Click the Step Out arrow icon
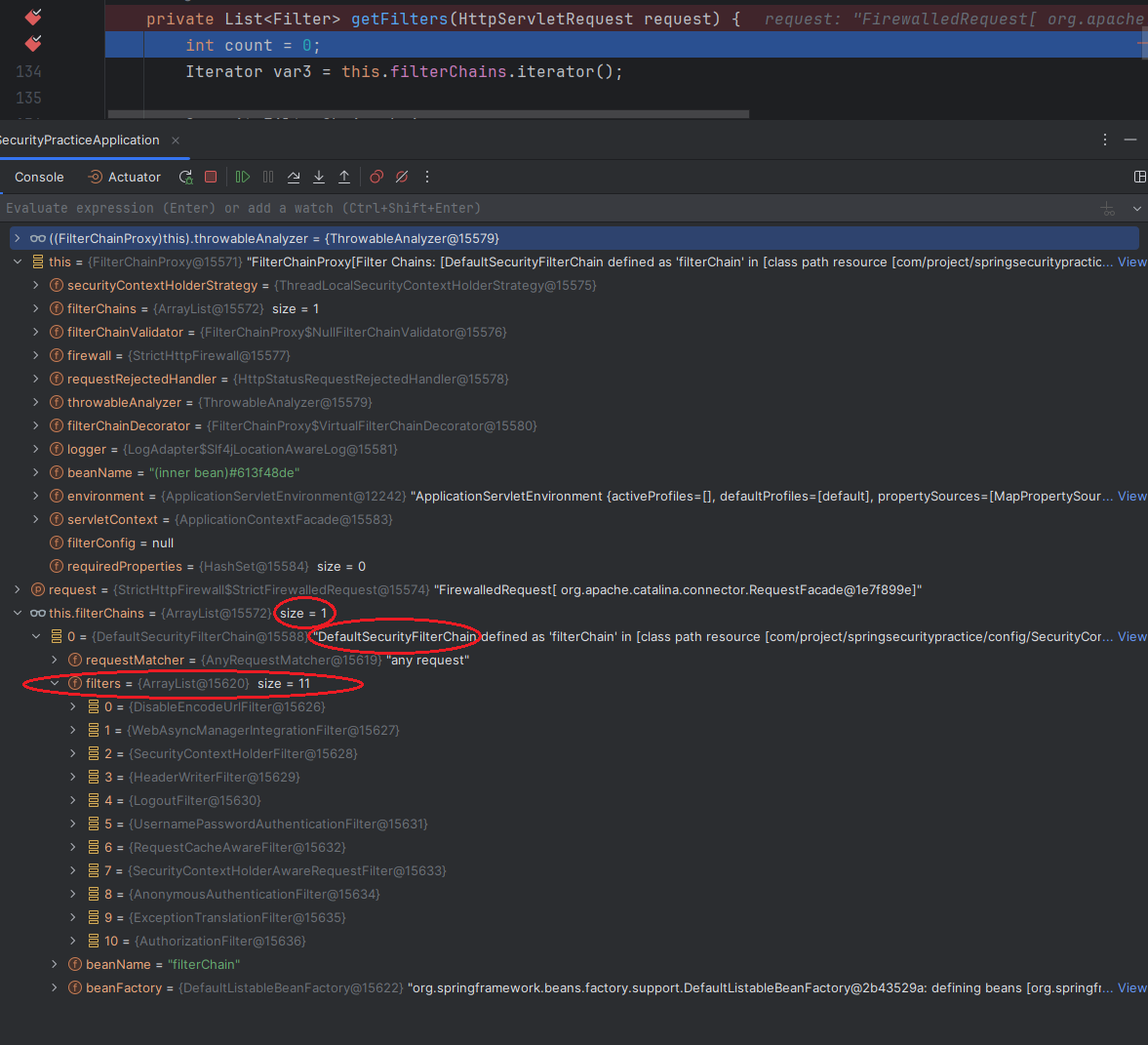1148x1045 pixels. (344, 177)
